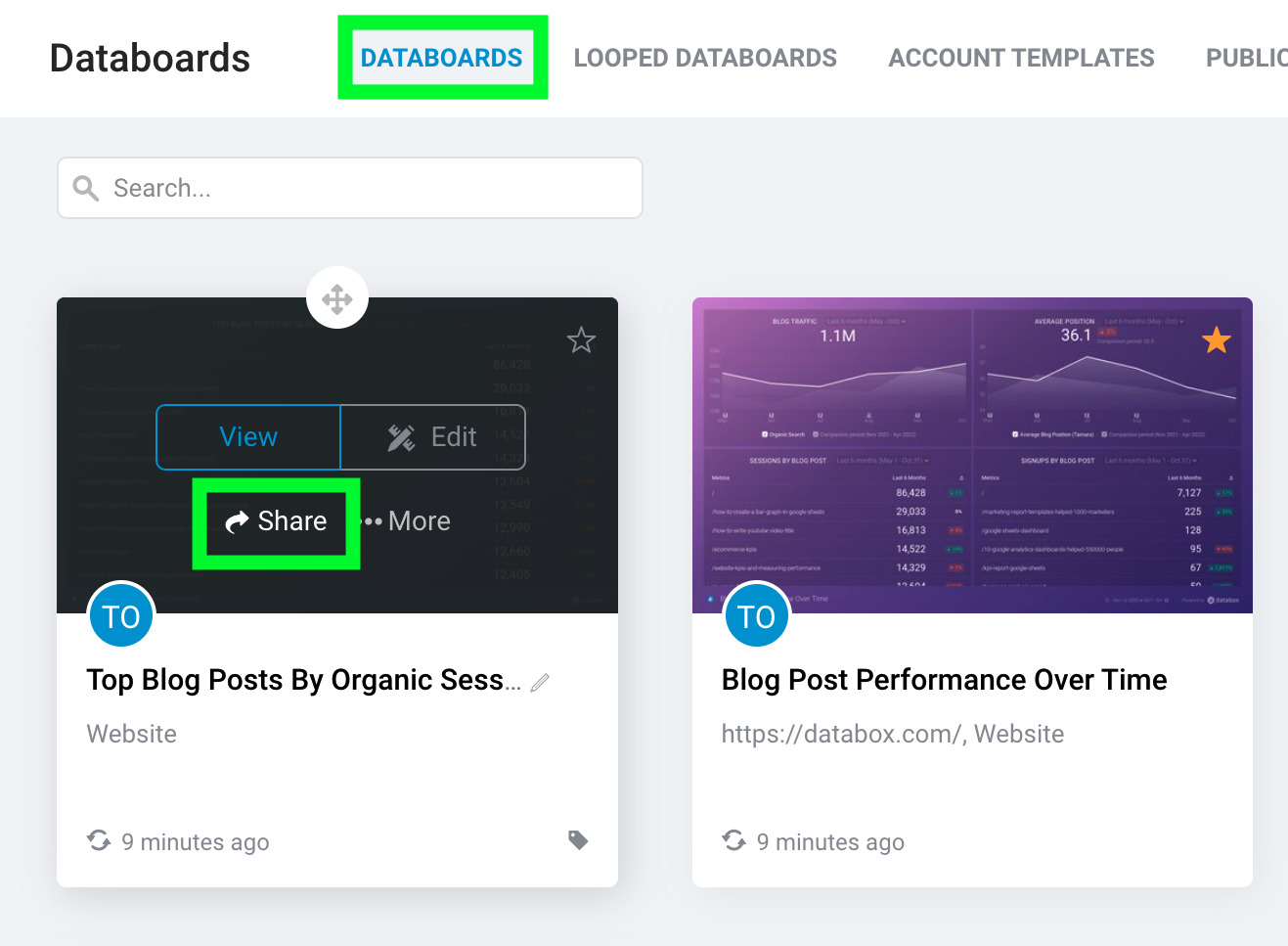Open the More options menu

click(409, 521)
